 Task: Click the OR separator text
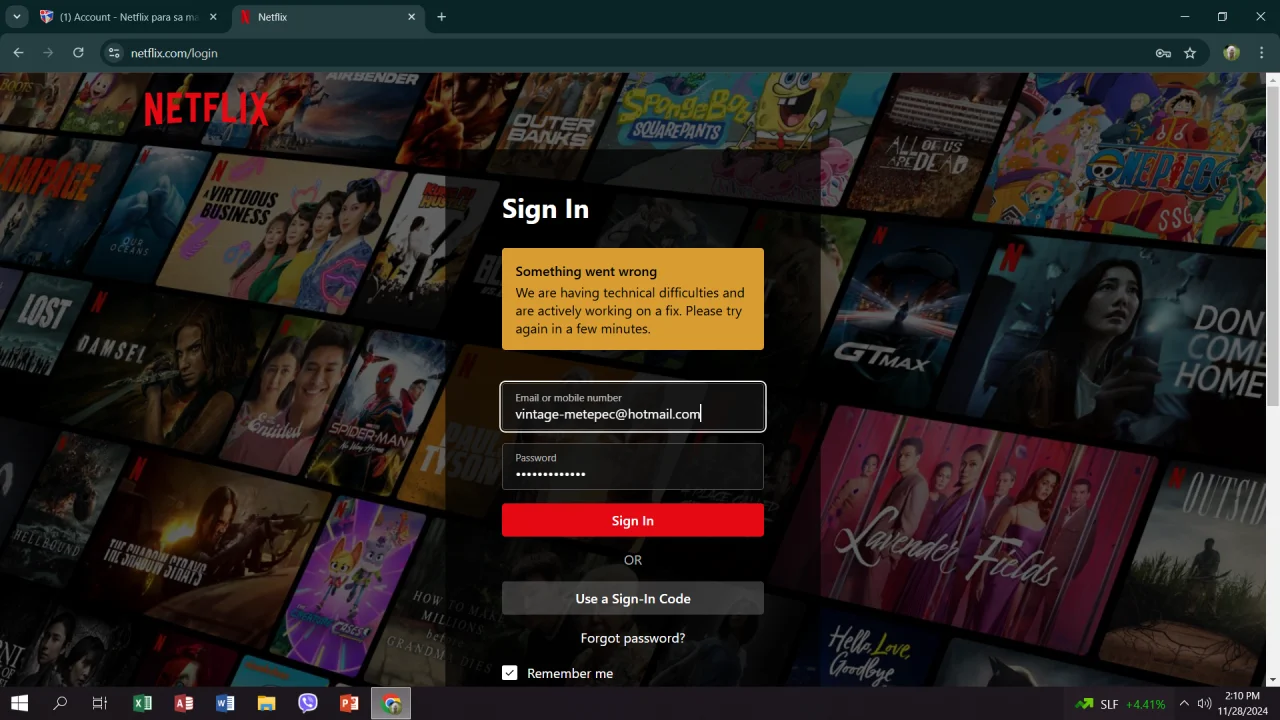coord(633,560)
